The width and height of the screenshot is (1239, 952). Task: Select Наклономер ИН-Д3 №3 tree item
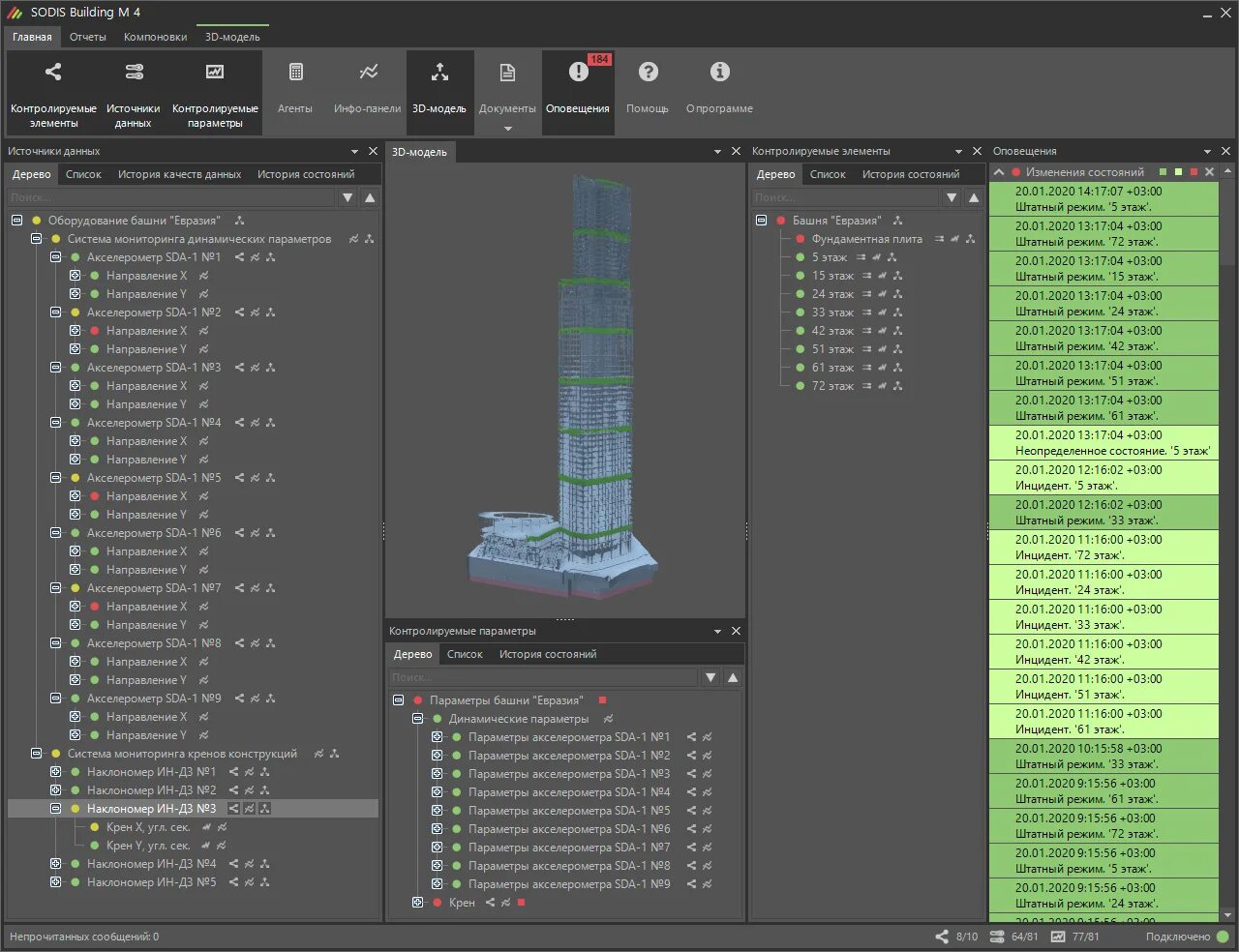pos(153,808)
